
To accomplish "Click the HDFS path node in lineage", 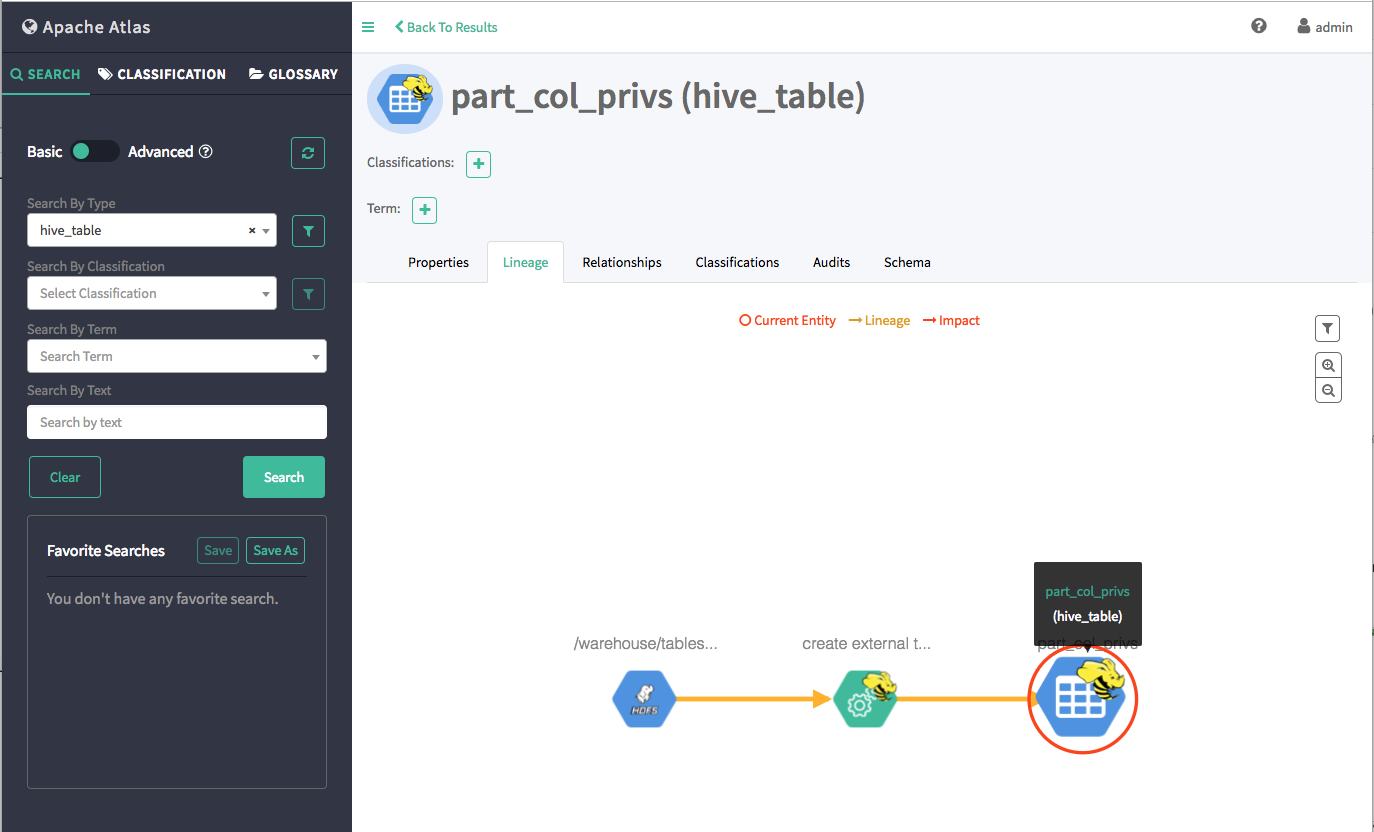I will 644,699.
